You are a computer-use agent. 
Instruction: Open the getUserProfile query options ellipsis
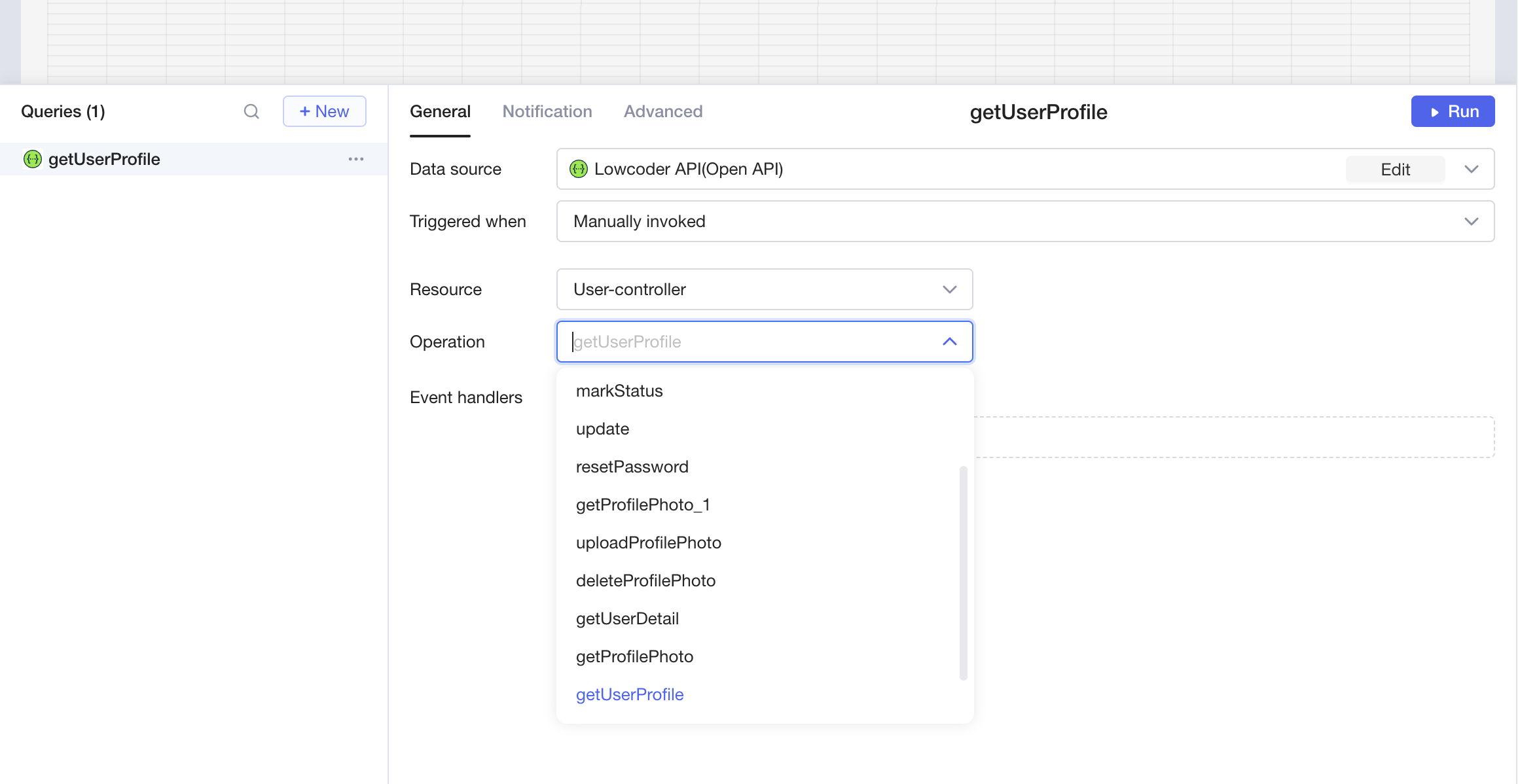click(x=355, y=159)
